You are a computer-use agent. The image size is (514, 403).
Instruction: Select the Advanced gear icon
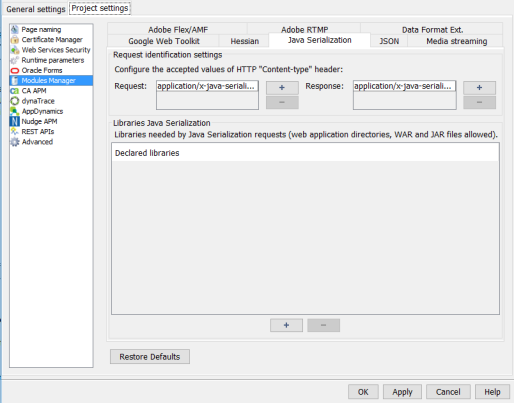pyautogui.click(x=15, y=142)
